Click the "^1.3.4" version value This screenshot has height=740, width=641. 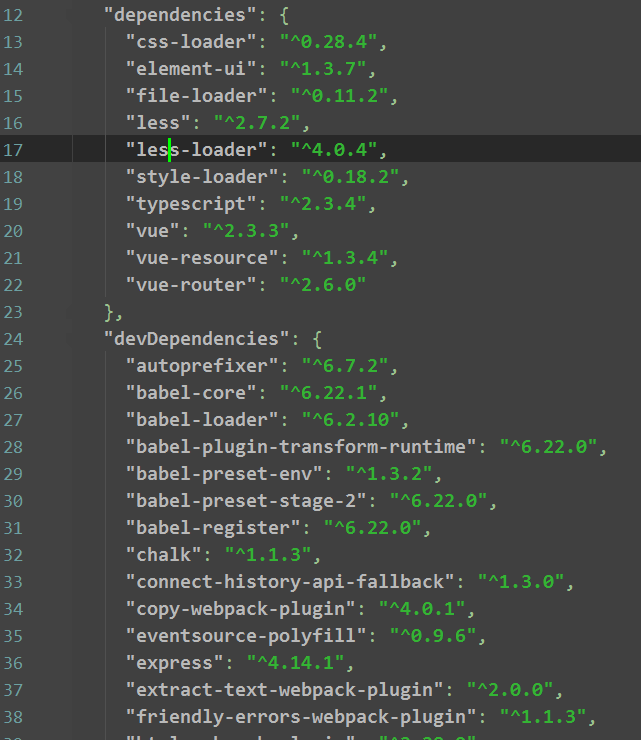pos(345,258)
